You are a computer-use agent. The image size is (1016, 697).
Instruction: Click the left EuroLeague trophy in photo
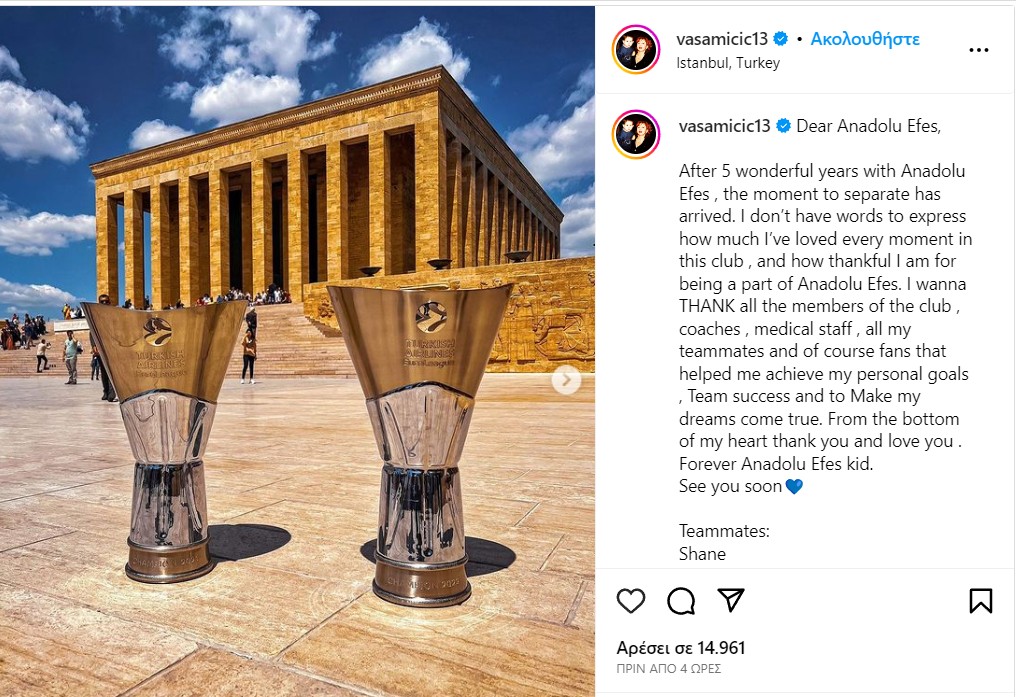[167, 440]
